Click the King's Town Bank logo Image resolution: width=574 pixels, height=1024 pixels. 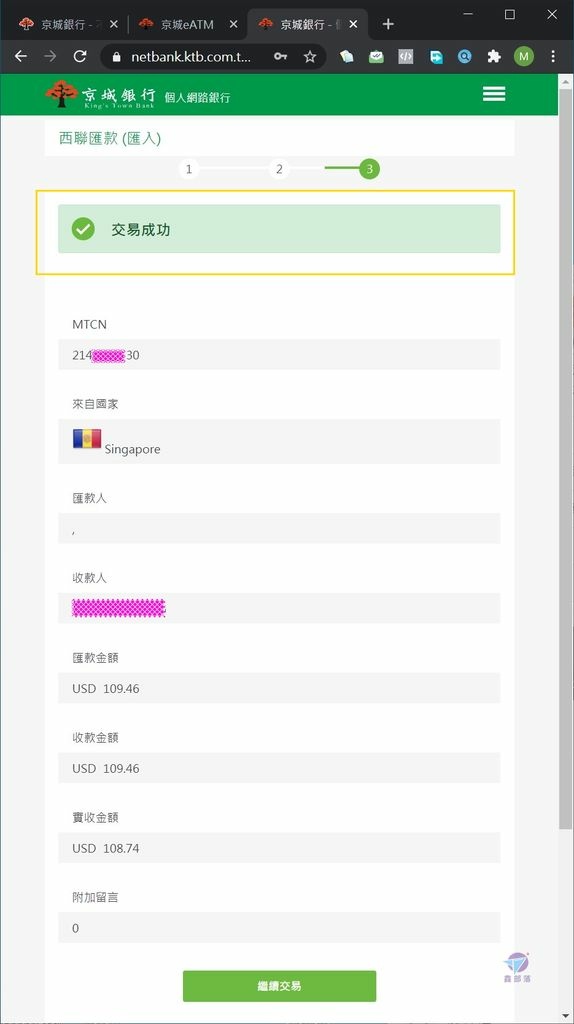101,94
